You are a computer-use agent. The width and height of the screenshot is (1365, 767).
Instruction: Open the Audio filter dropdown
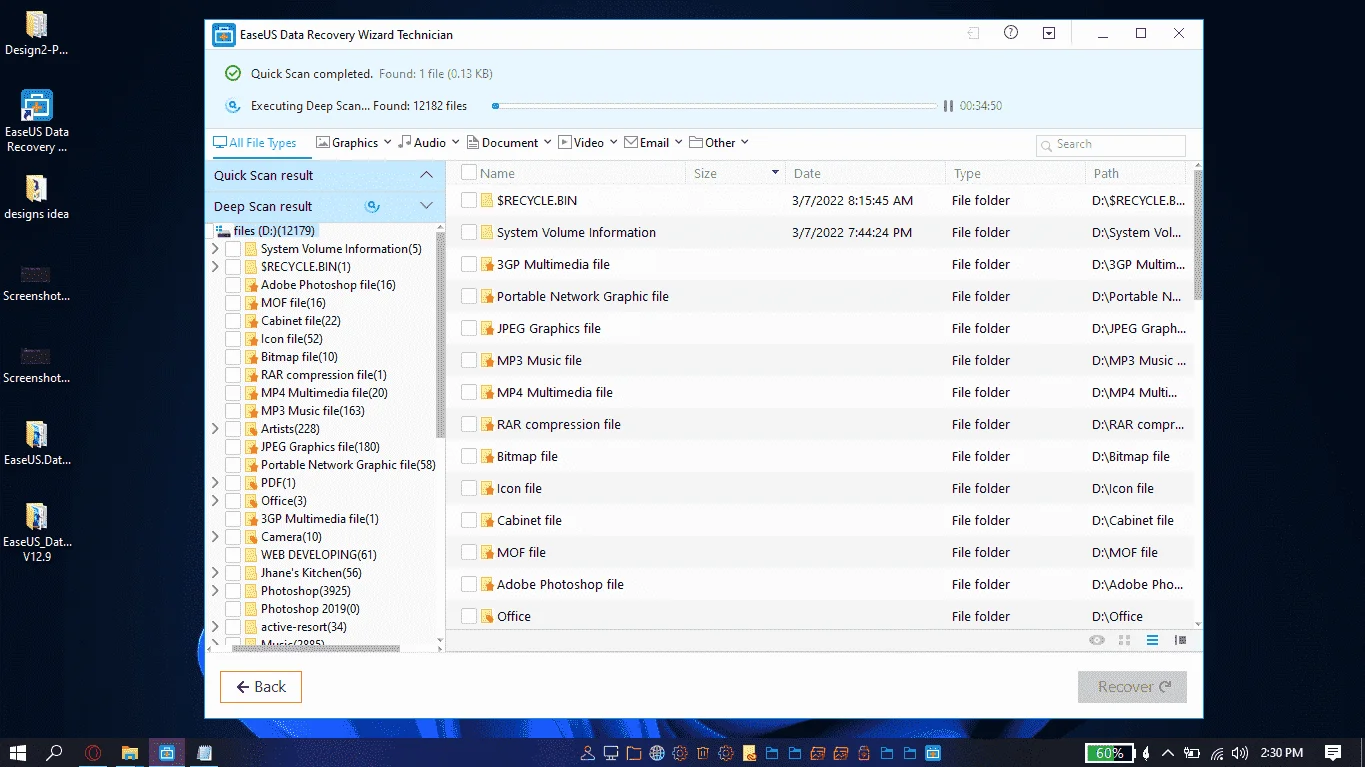point(429,143)
